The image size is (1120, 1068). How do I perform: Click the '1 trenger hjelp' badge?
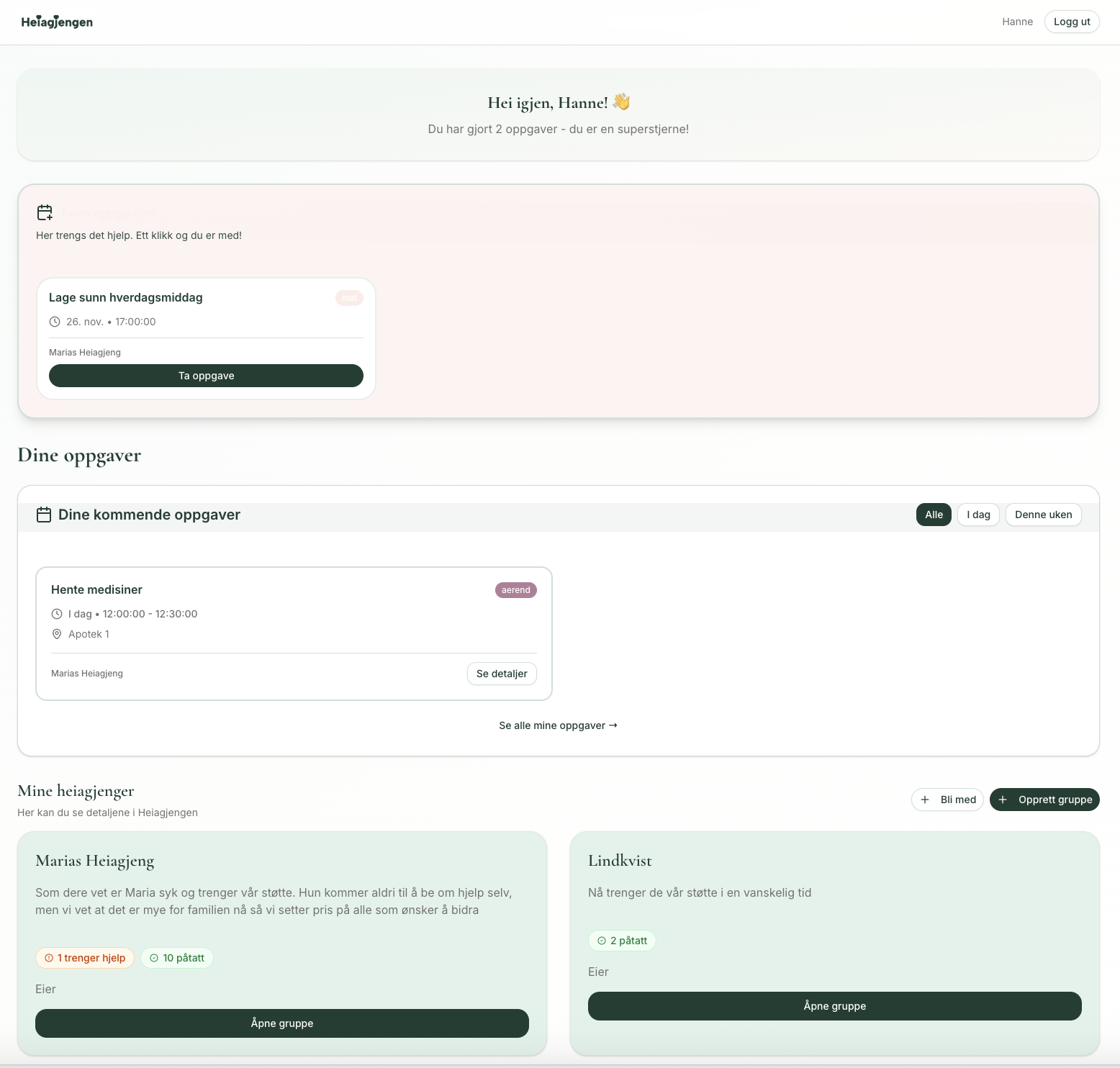(x=85, y=958)
